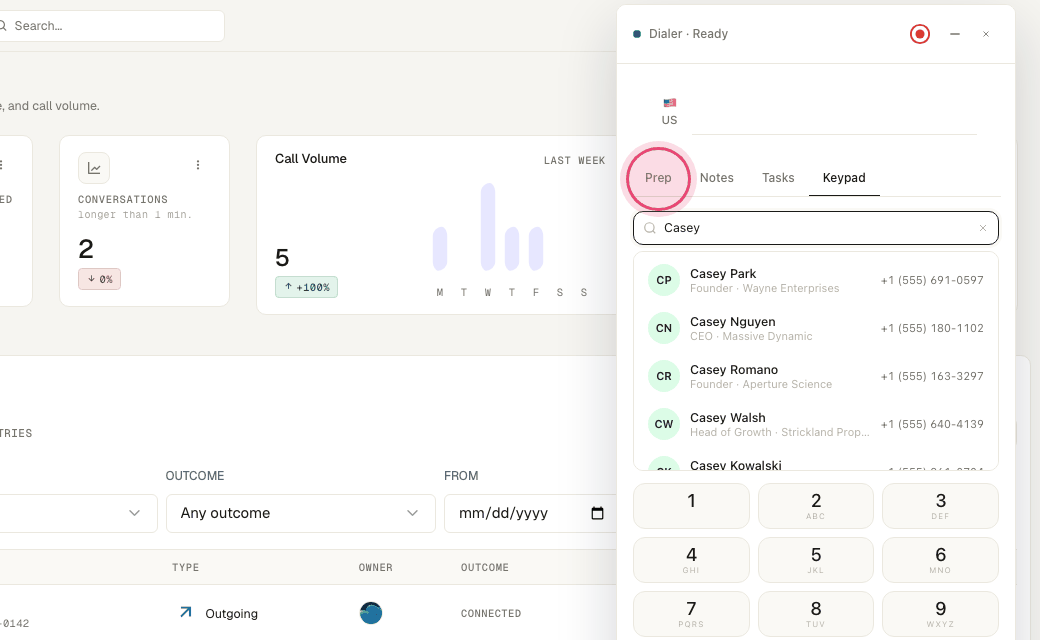1040x640 pixels.
Task: Click the main Search box
Action: [109, 26]
